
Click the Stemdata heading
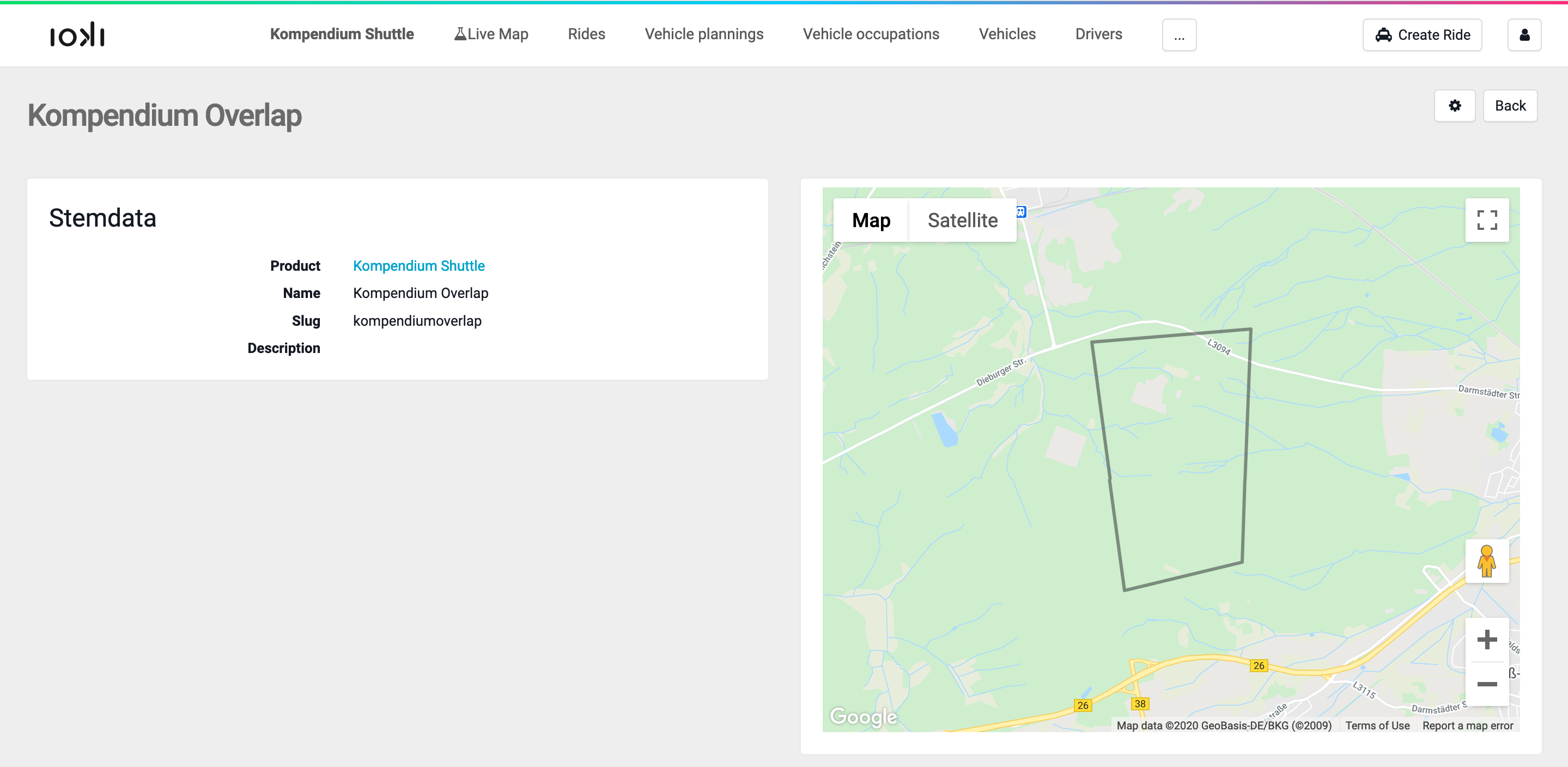tap(103, 218)
